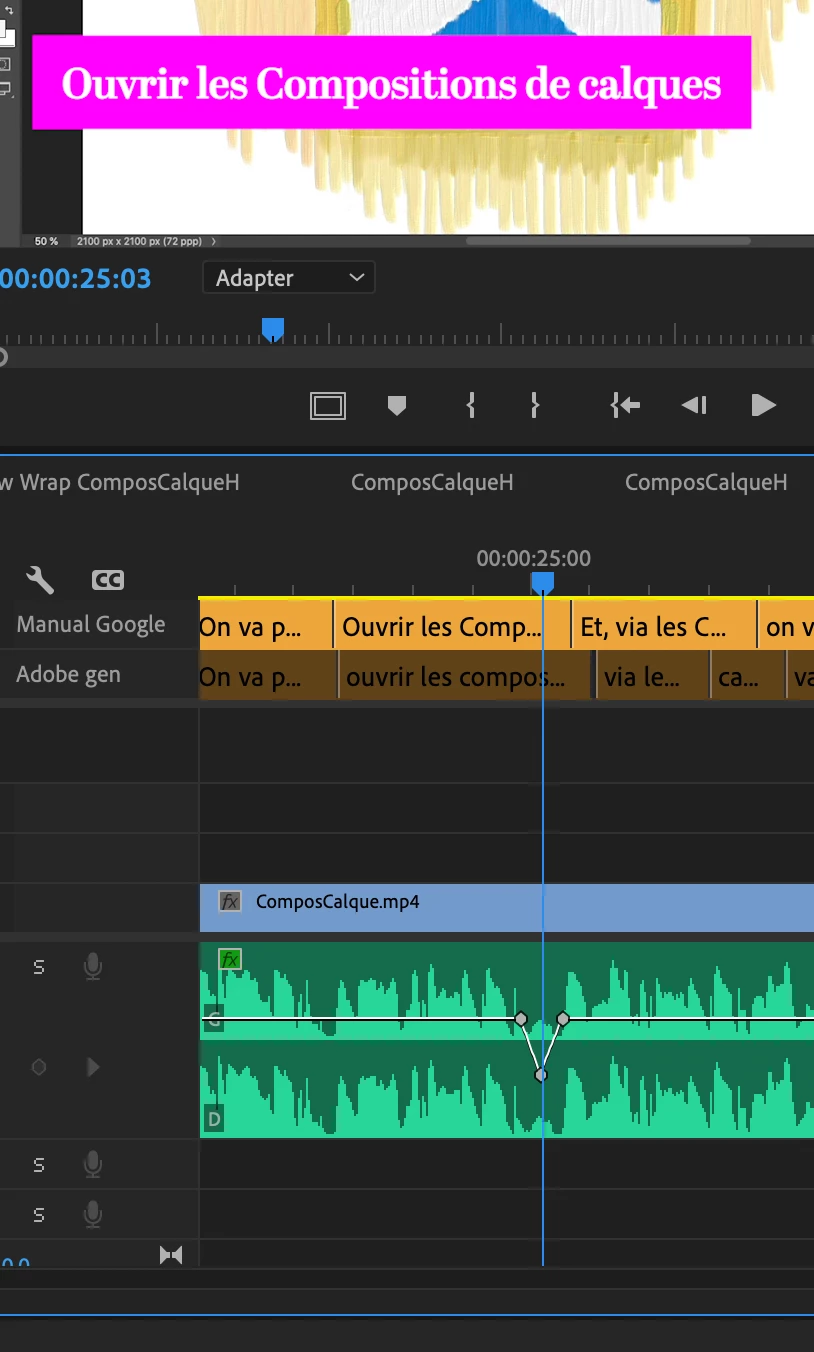Viewport: 814px width, 1352px height.
Task: Click the Program monitor blue playhead
Action: (x=272, y=329)
